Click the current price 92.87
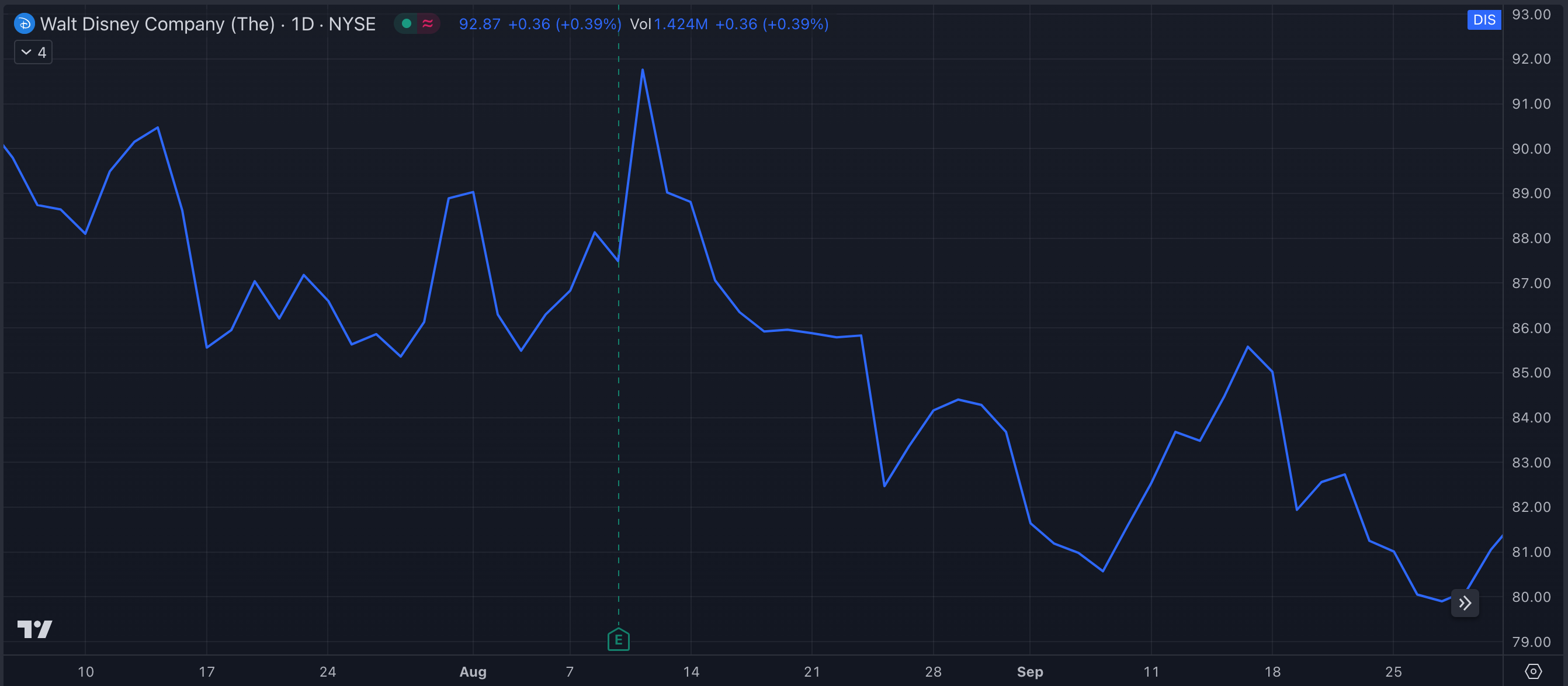 tap(480, 25)
